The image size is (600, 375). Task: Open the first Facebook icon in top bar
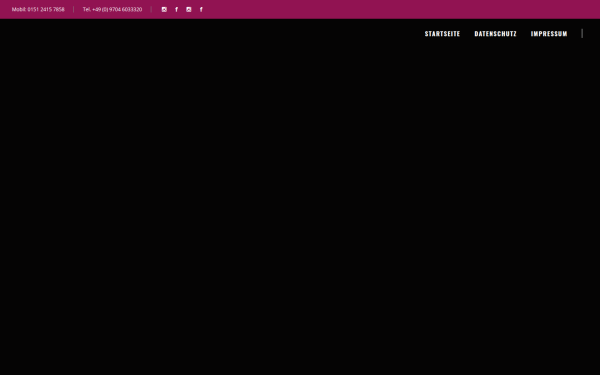click(176, 10)
